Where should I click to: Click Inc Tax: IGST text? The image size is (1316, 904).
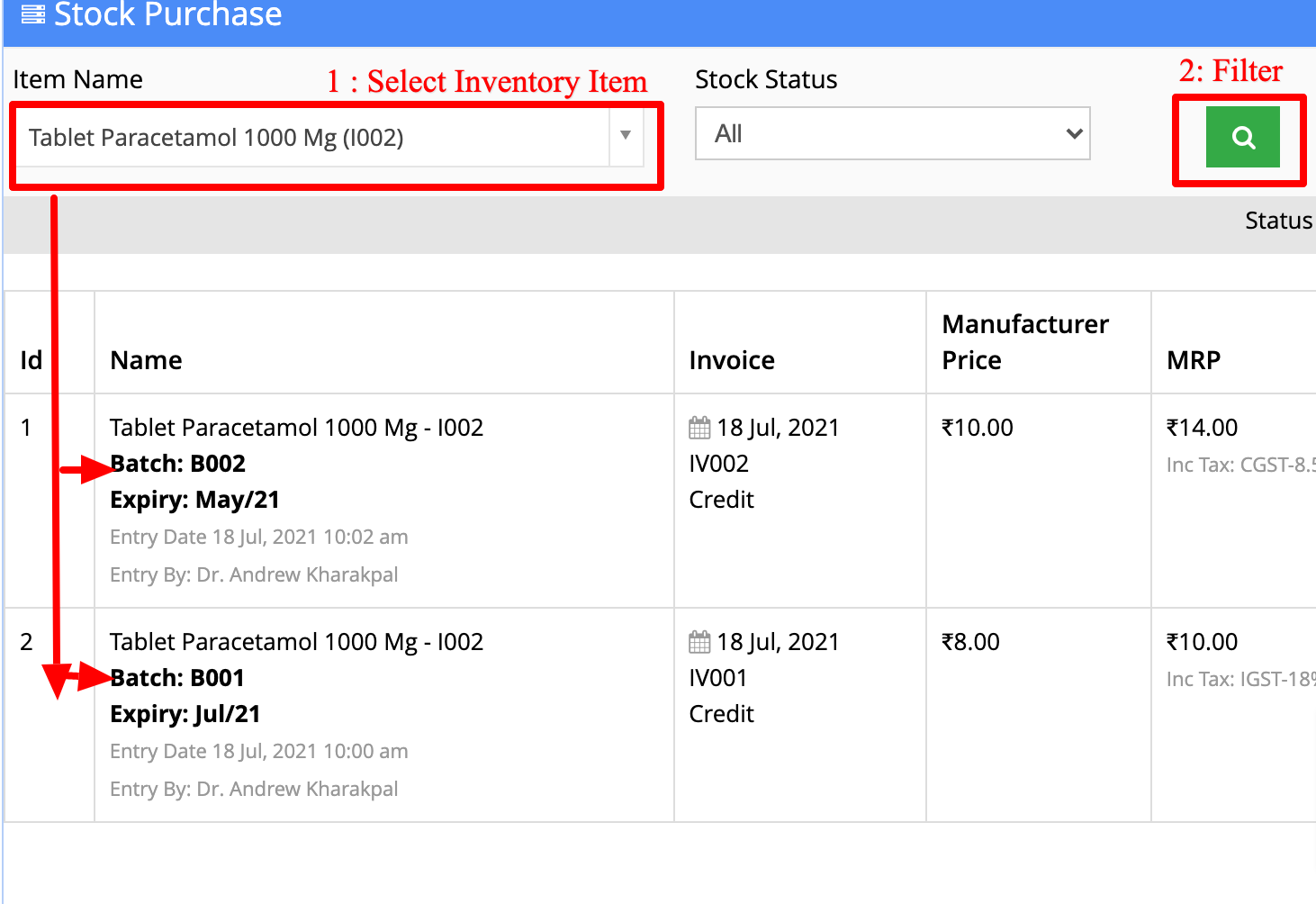point(1240,679)
